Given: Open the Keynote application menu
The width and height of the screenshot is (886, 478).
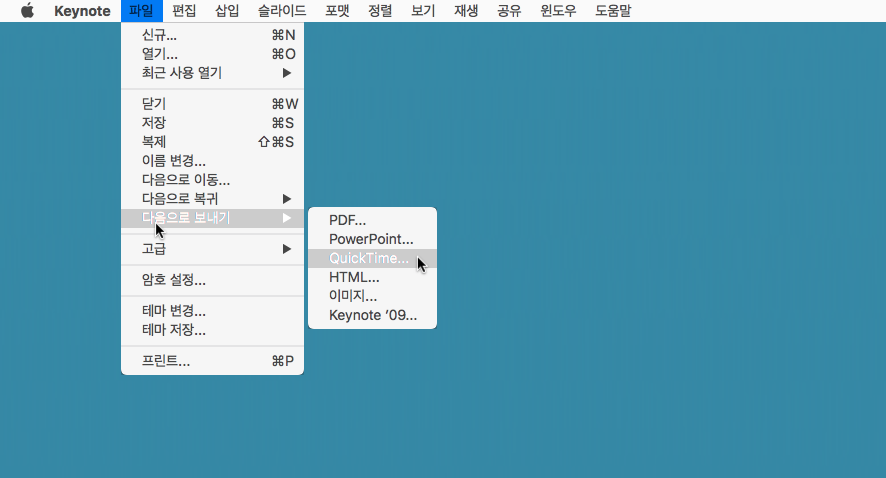Looking at the screenshot, I should pos(82,11).
